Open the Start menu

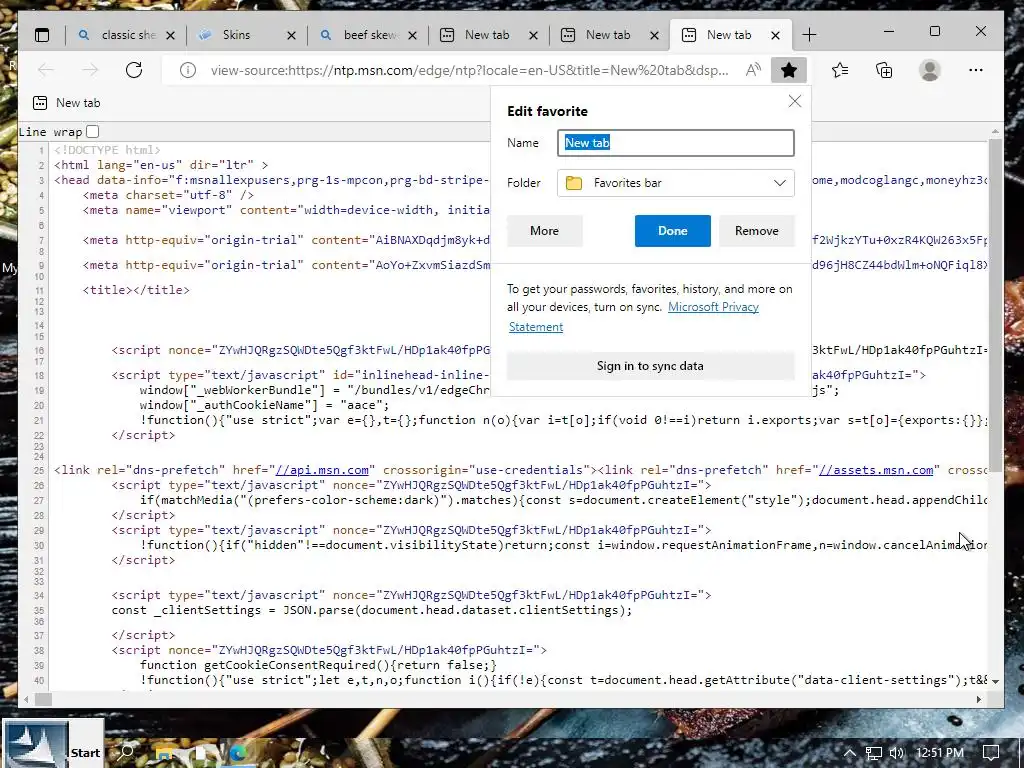(x=52, y=744)
